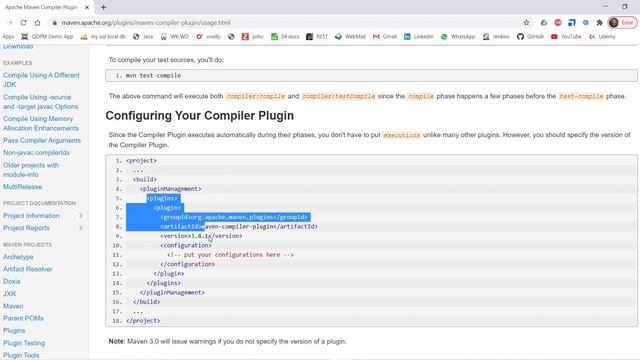Open the Project Information sidebar link

pyautogui.click(x=31, y=216)
